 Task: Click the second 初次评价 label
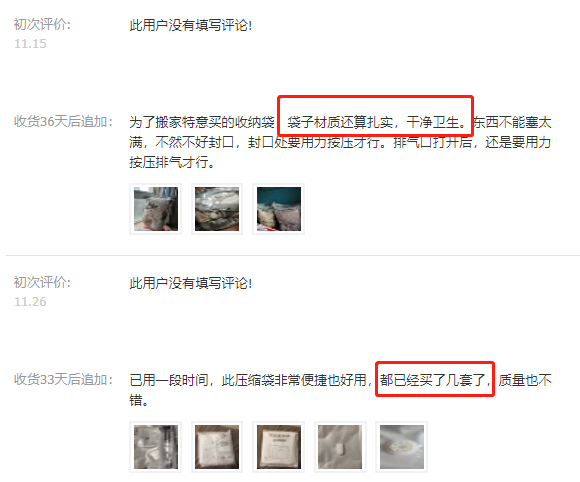(42, 283)
